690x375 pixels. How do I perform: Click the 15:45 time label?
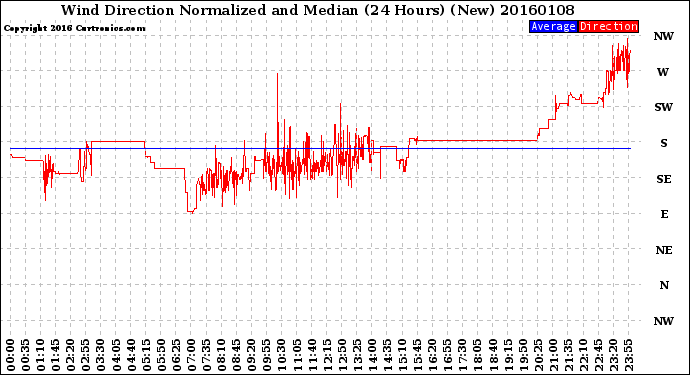click(x=417, y=355)
